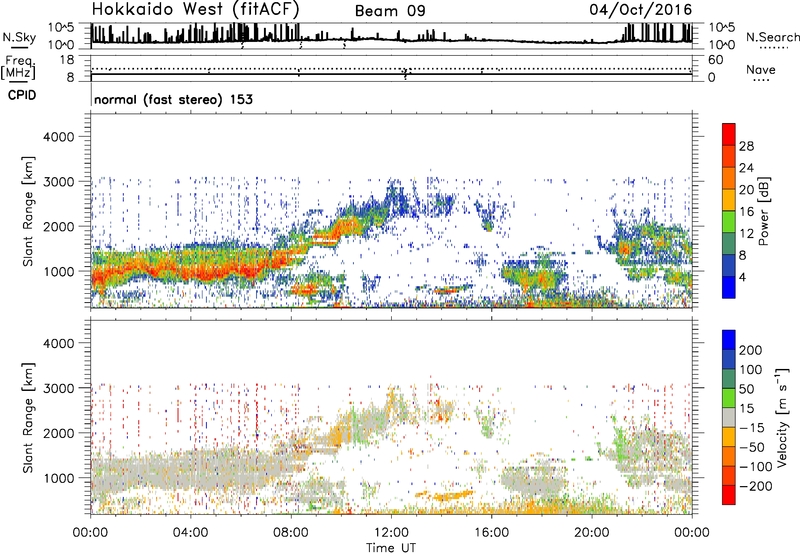The width and height of the screenshot is (800, 554).
Task: Click the '08:00' time tick label
Action: click(291, 533)
